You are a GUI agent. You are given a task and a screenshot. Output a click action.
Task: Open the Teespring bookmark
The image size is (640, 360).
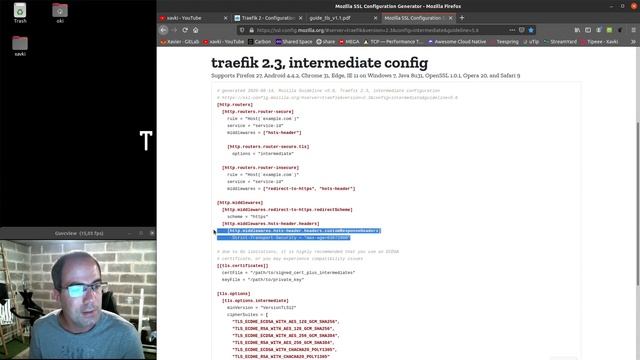(504, 42)
